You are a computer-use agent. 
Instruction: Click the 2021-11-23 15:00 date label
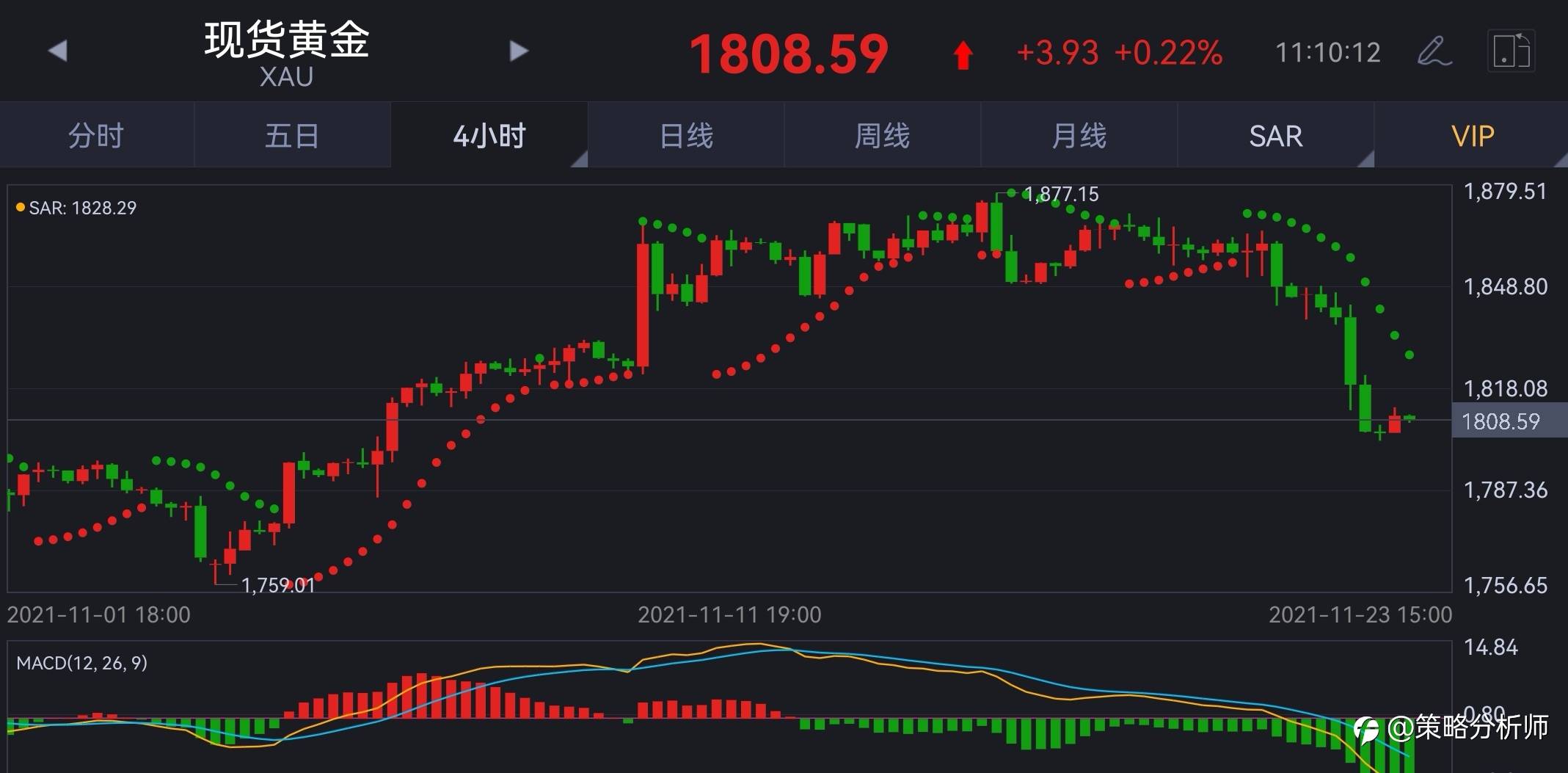pyautogui.click(x=1361, y=615)
